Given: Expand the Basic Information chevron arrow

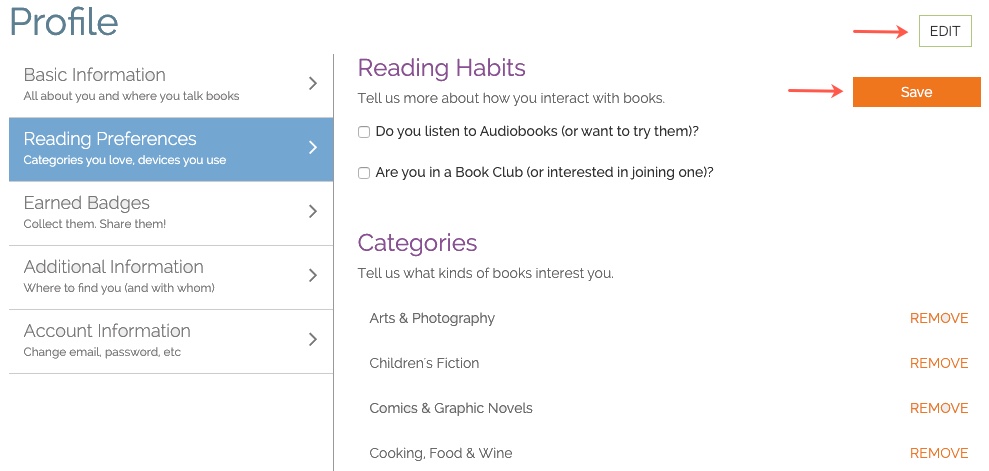Looking at the screenshot, I should (313, 84).
